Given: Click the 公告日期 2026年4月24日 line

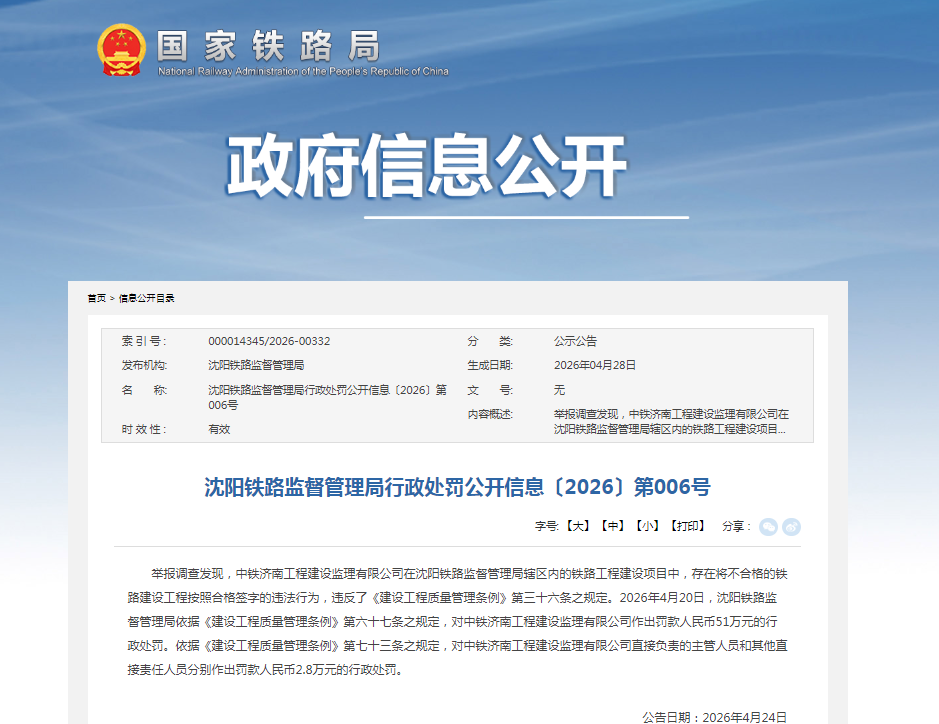Looking at the screenshot, I should (714, 717).
